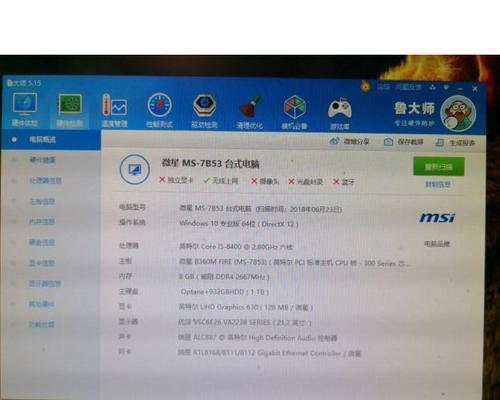Open the 问题反馈 feedback link
Screen dimensions: 500x400
pos(409,87)
